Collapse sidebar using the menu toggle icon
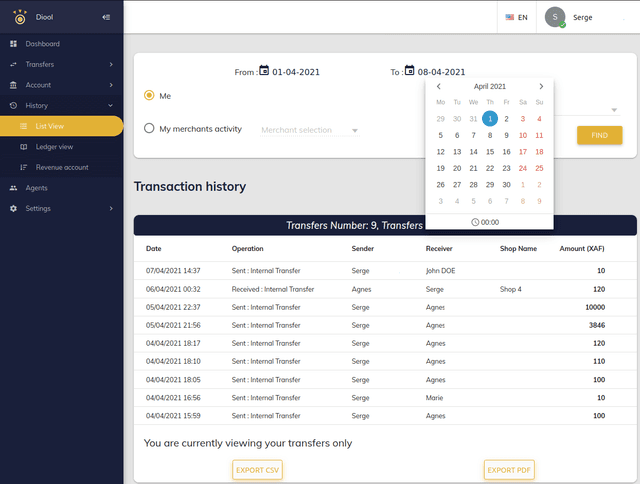 107,17
